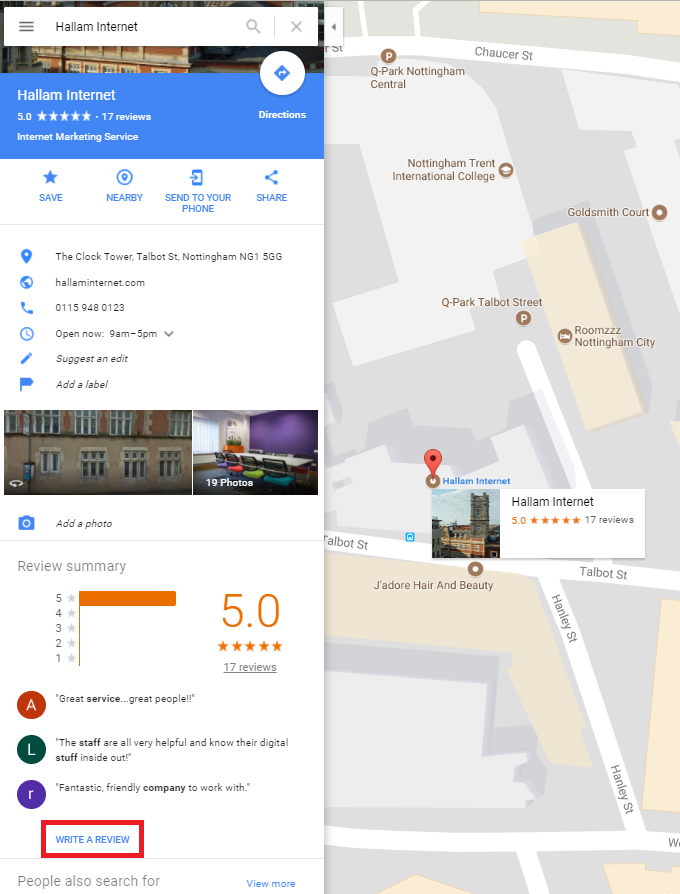
Task: Click the Suggest an edit link
Action: coord(91,359)
